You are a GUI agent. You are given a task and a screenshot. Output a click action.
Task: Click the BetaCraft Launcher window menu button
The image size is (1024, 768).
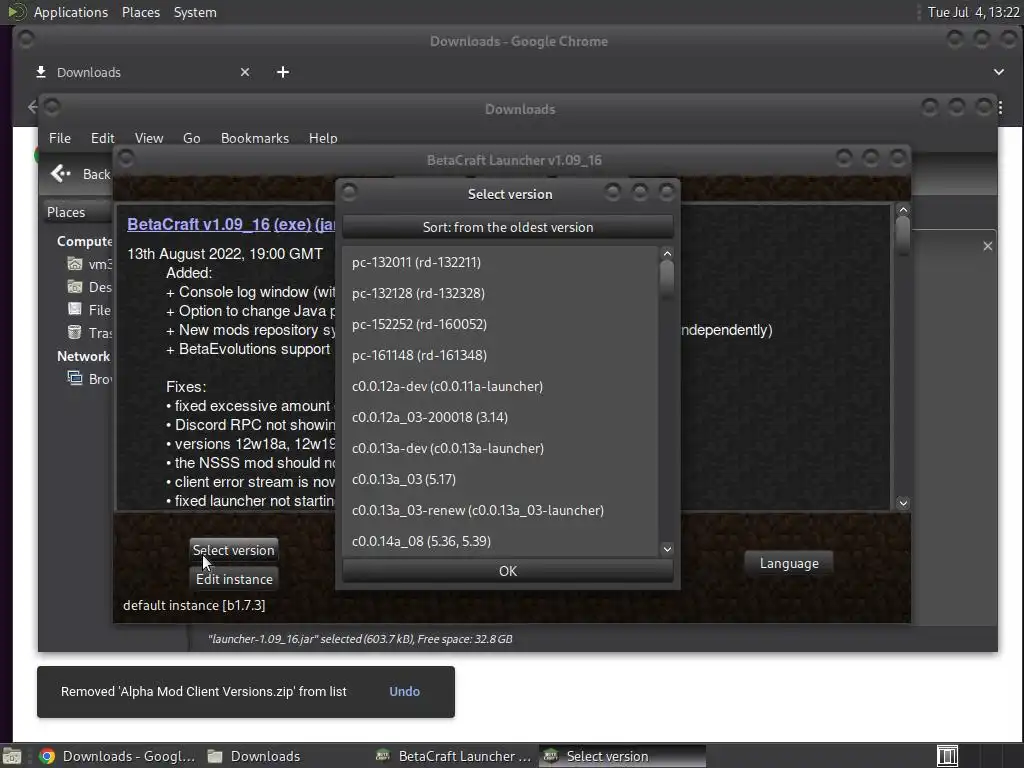coord(125,159)
